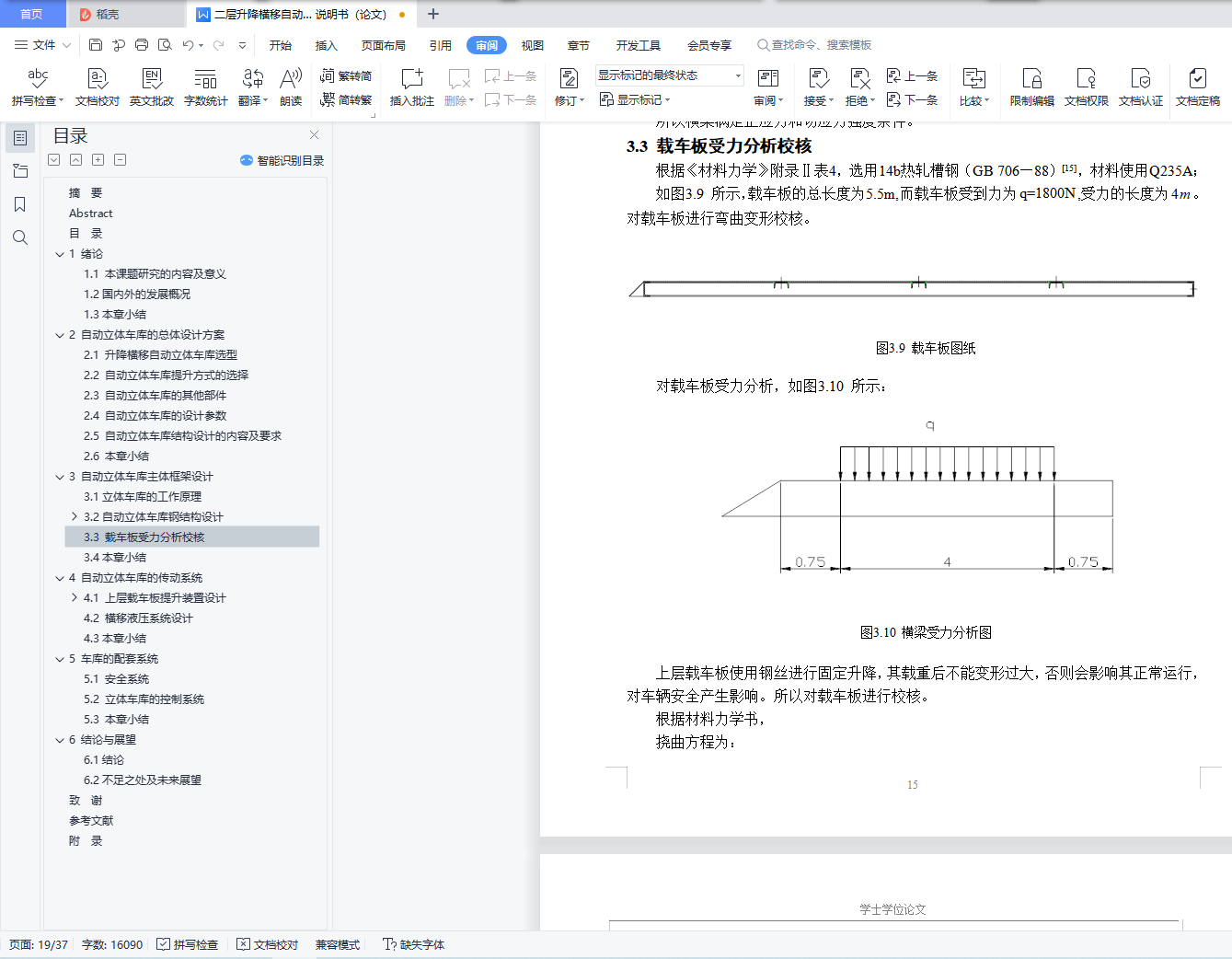Click the chapter navigation sidebar icon
This screenshot has height=959, width=1232.
(x=20, y=171)
